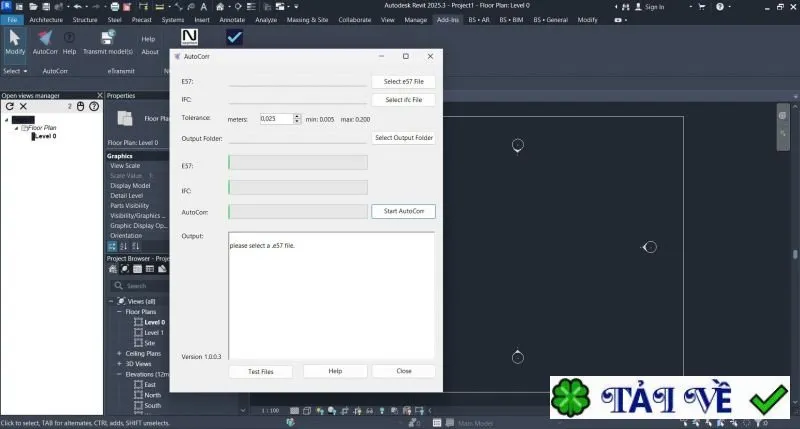800x429 pixels.
Task: Select the Modify arrow tool
Action: point(14,42)
